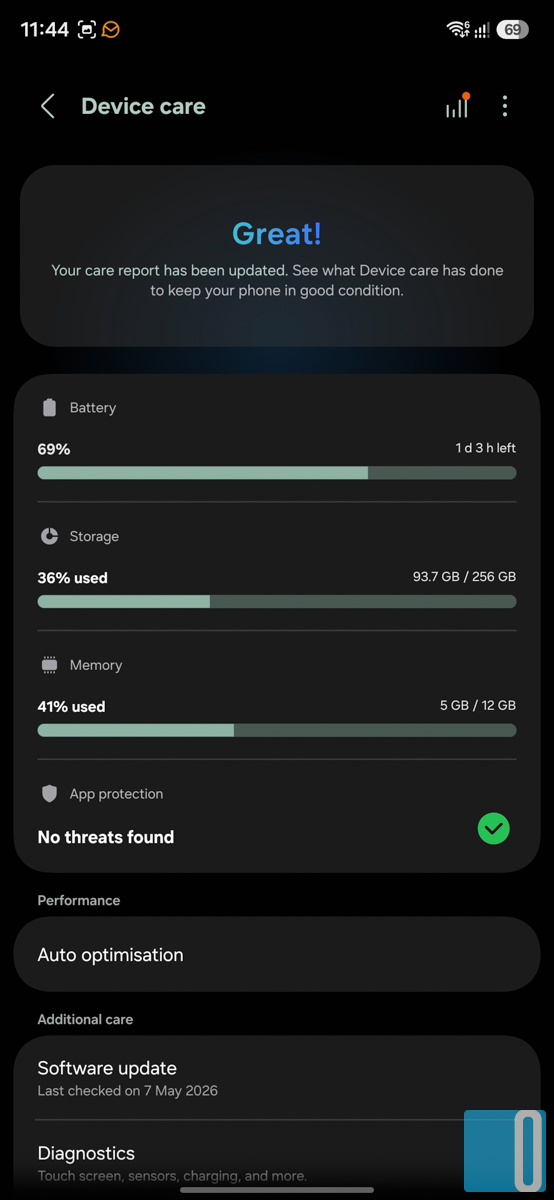The image size is (554, 1200).
Task: Open the care report chart icon
Action: pyautogui.click(x=457, y=106)
